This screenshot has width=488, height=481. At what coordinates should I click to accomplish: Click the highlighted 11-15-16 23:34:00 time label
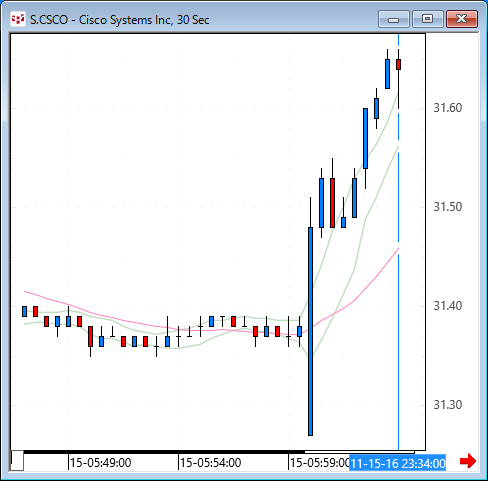397,463
